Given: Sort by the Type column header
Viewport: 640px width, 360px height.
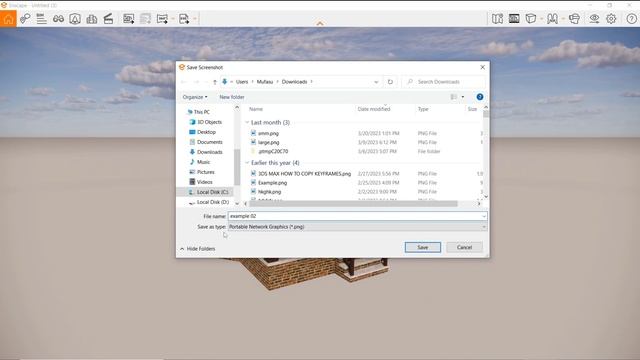Looking at the screenshot, I should pyautogui.click(x=423, y=109).
